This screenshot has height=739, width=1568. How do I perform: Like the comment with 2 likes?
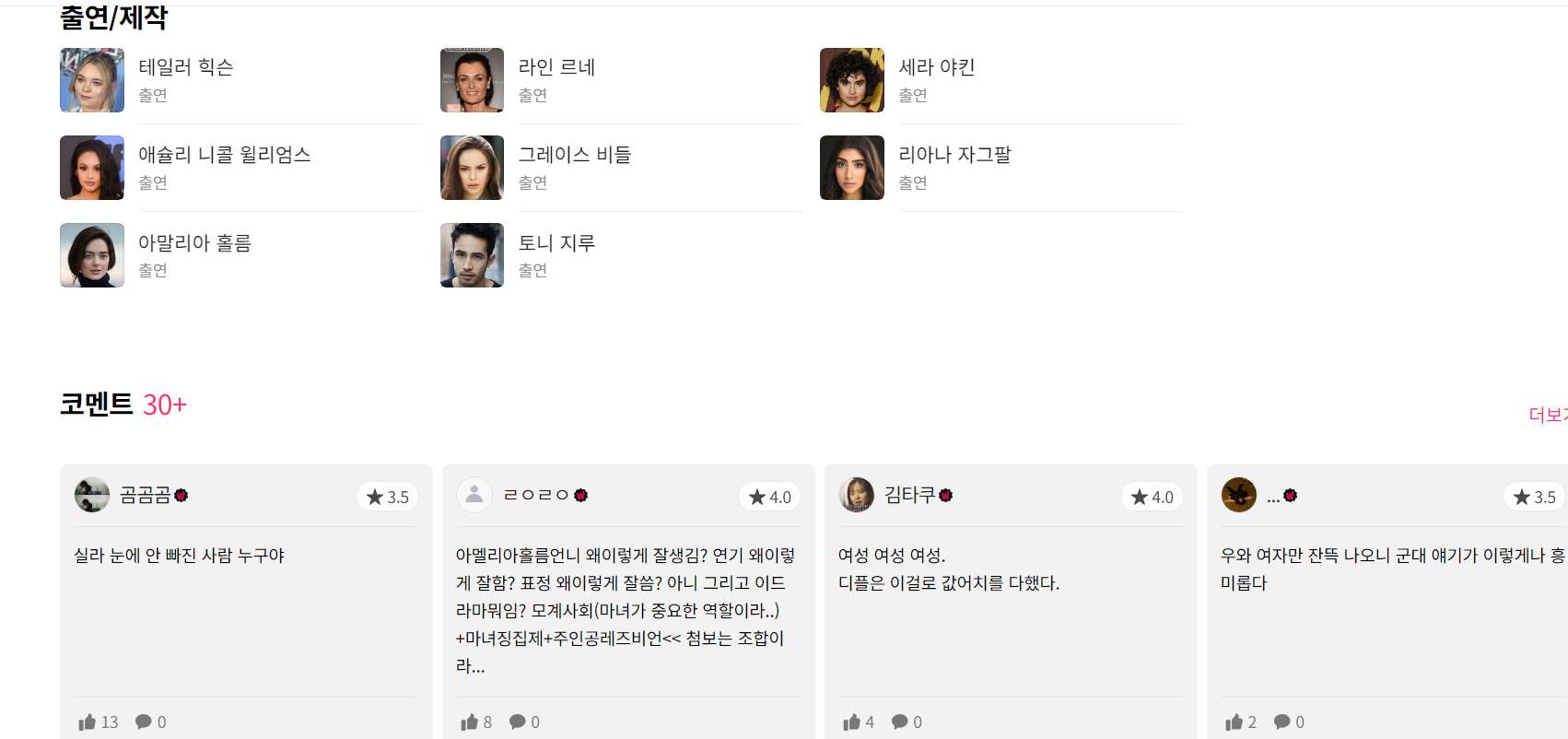point(1235,721)
